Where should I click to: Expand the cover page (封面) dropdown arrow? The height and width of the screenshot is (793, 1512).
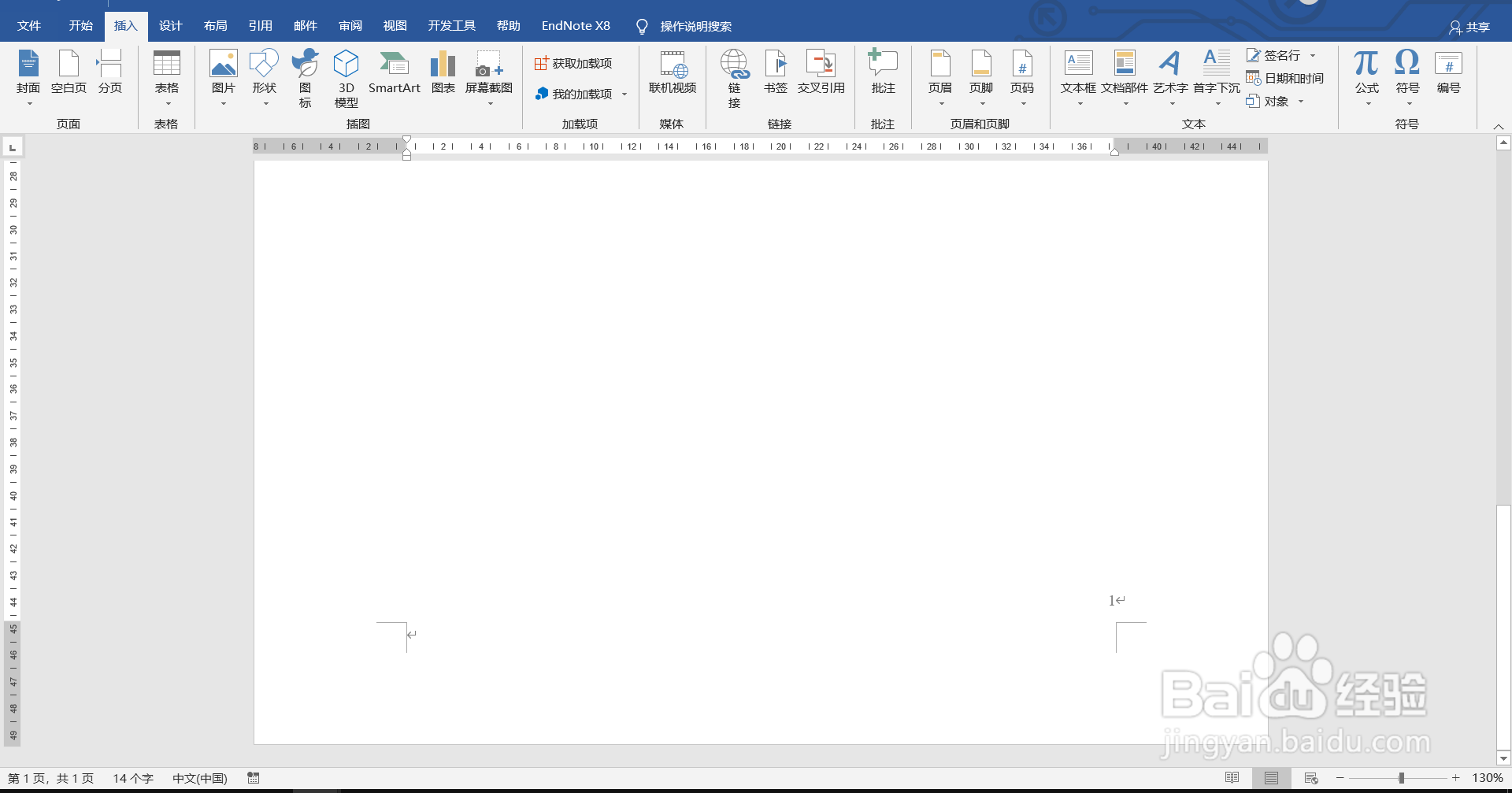coord(29,104)
